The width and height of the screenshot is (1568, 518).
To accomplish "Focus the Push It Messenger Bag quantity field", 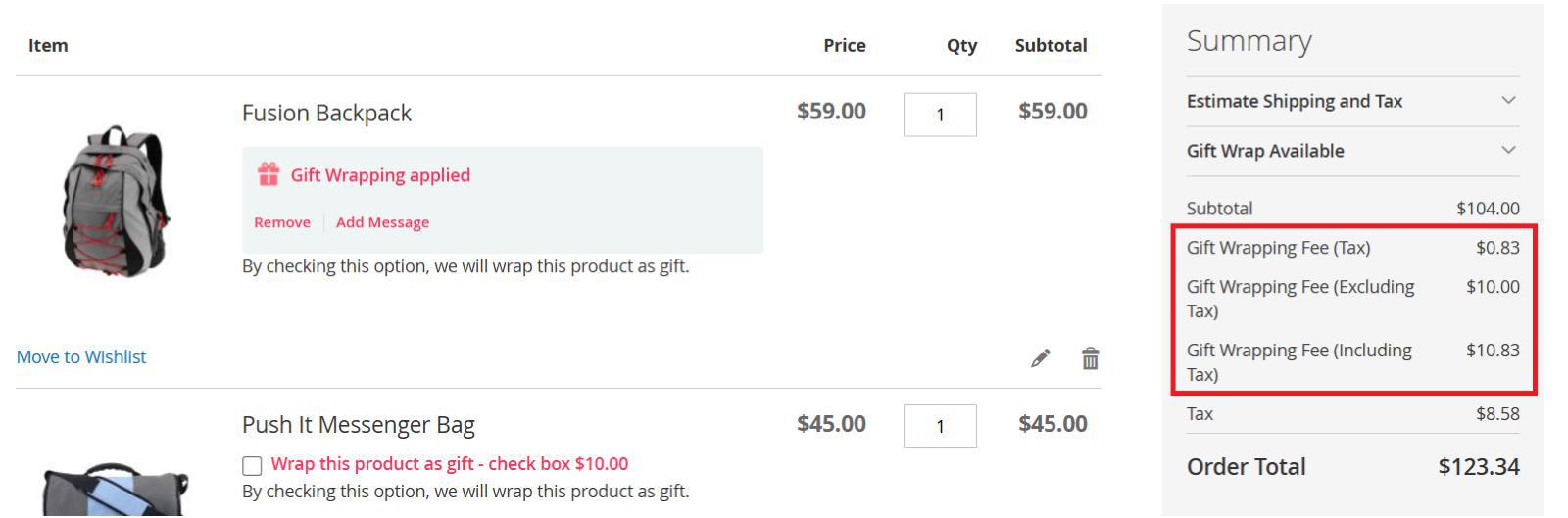I will tap(939, 426).
